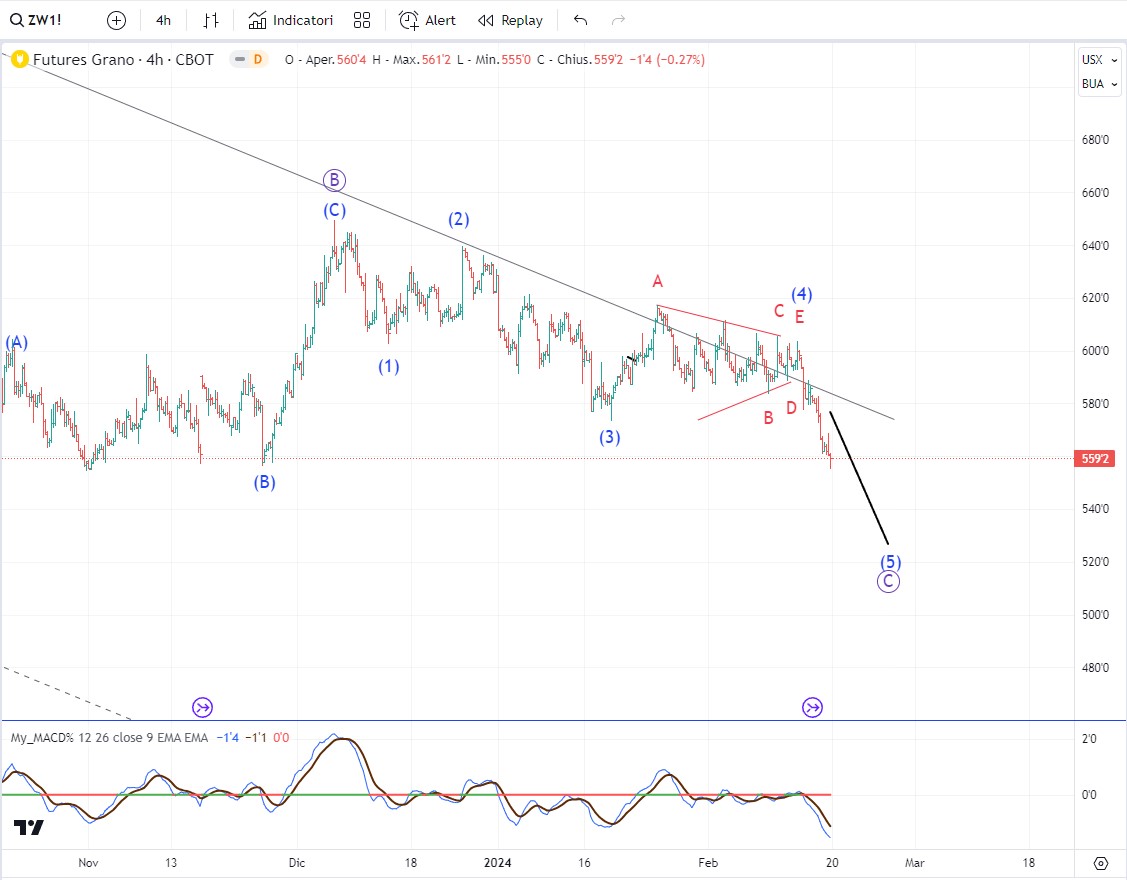Select the black projection arrow line

859,477
